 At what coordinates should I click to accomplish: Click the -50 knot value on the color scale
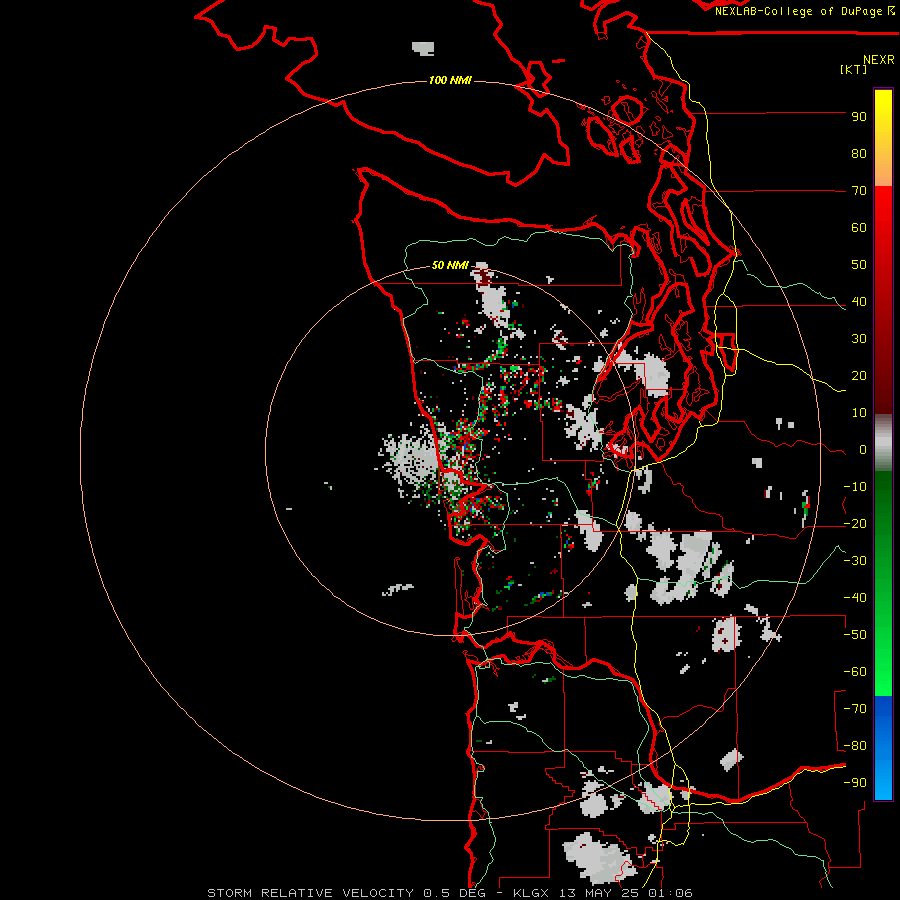(x=855, y=635)
